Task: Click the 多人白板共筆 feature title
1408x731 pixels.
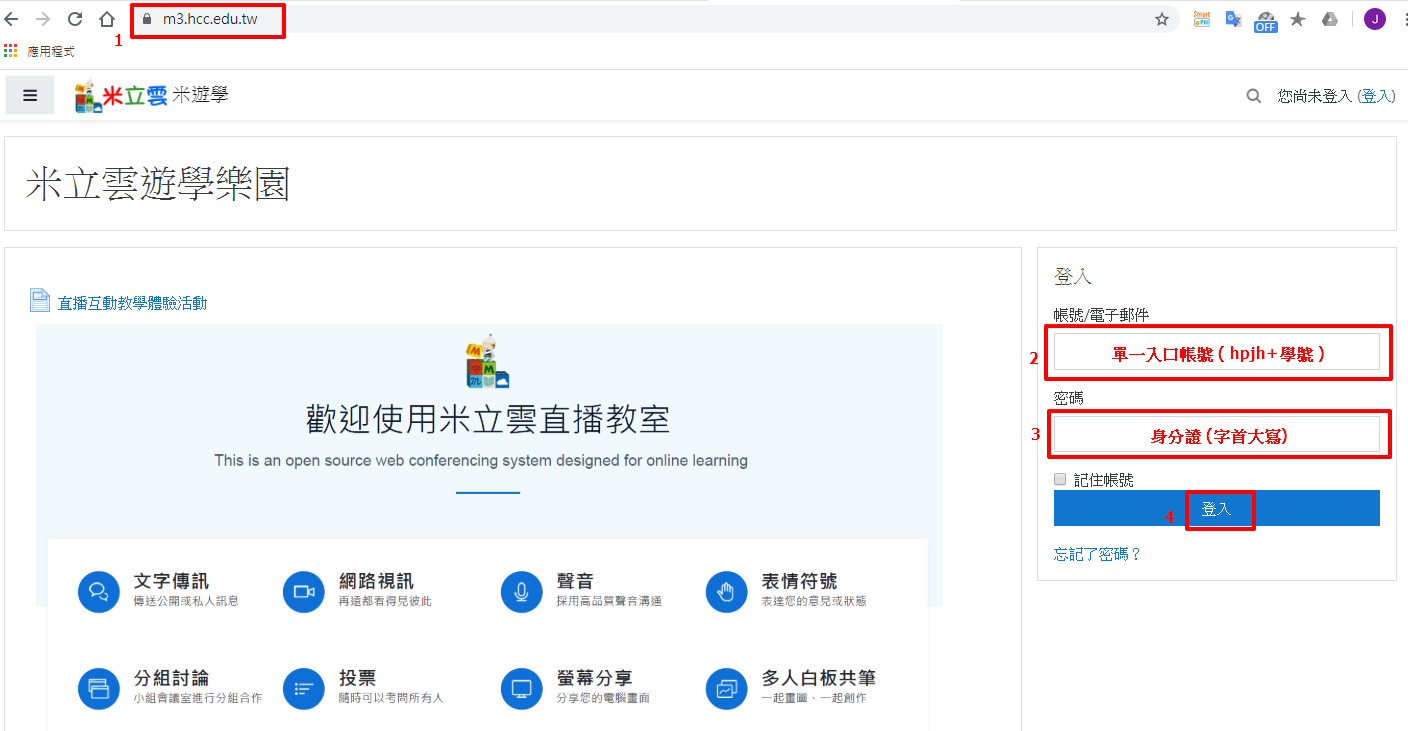Action: coord(818,678)
